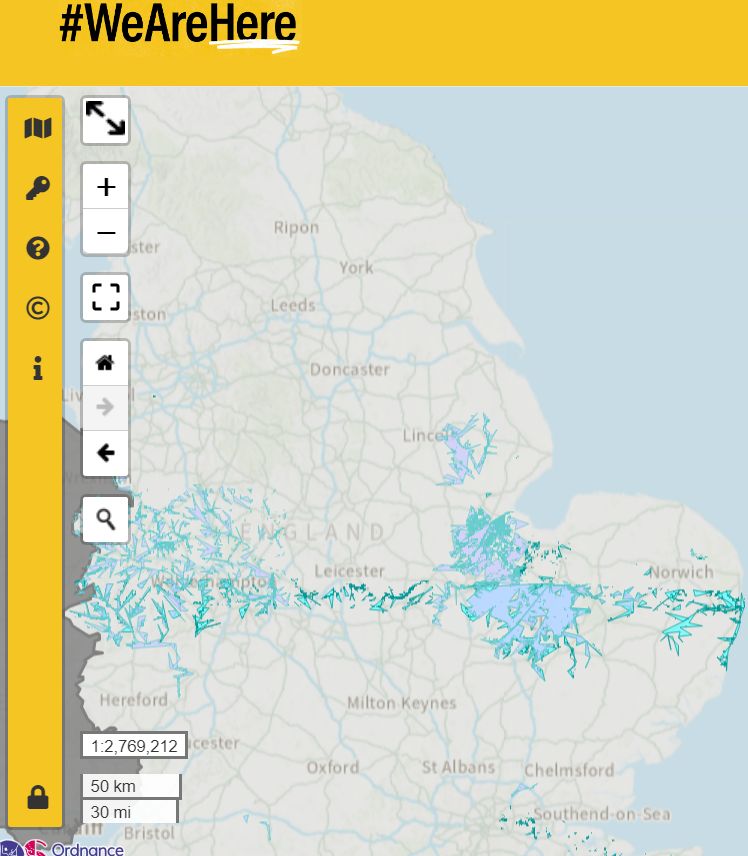Click the ENGLAND country label

312,532
